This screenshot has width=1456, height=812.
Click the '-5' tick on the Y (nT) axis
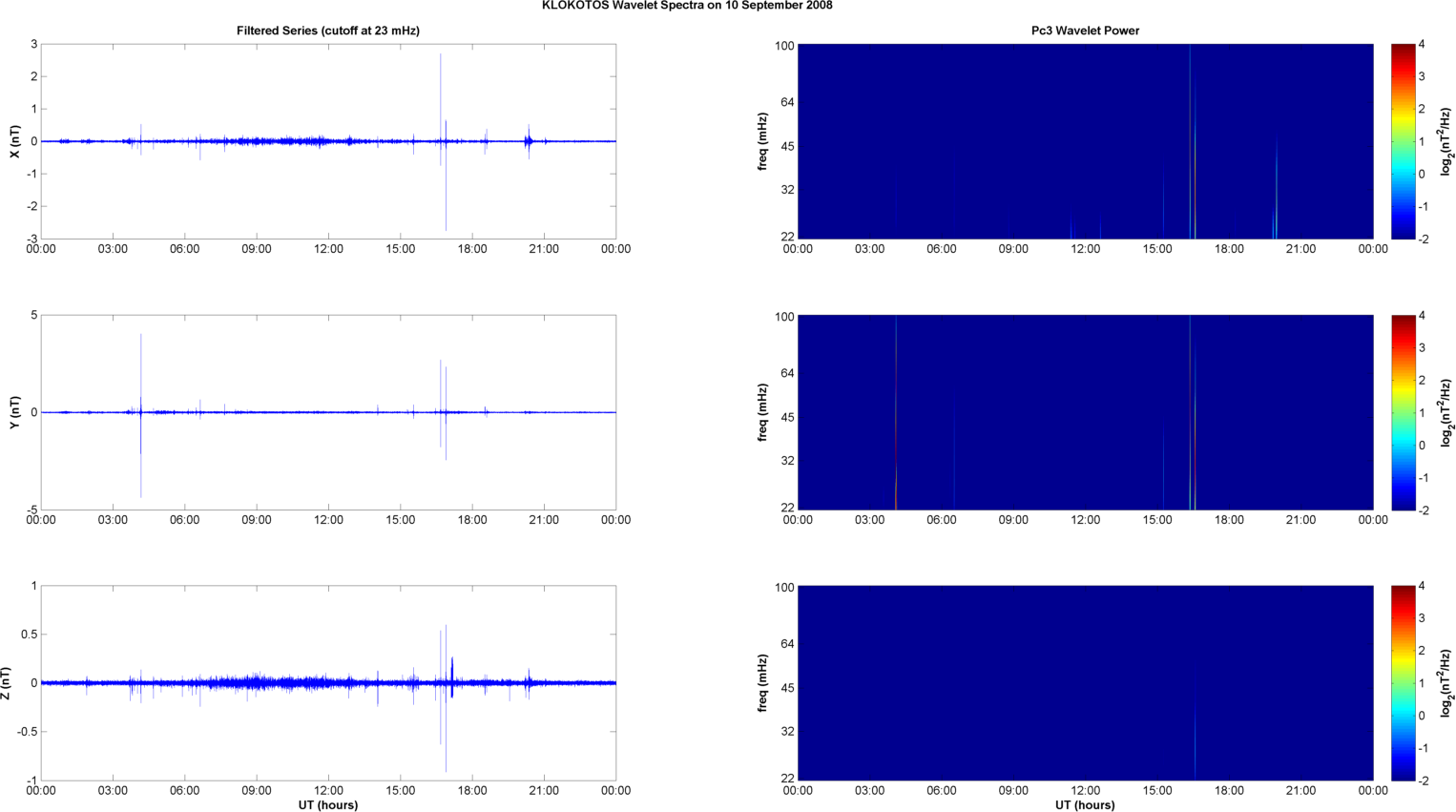click(x=32, y=510)
